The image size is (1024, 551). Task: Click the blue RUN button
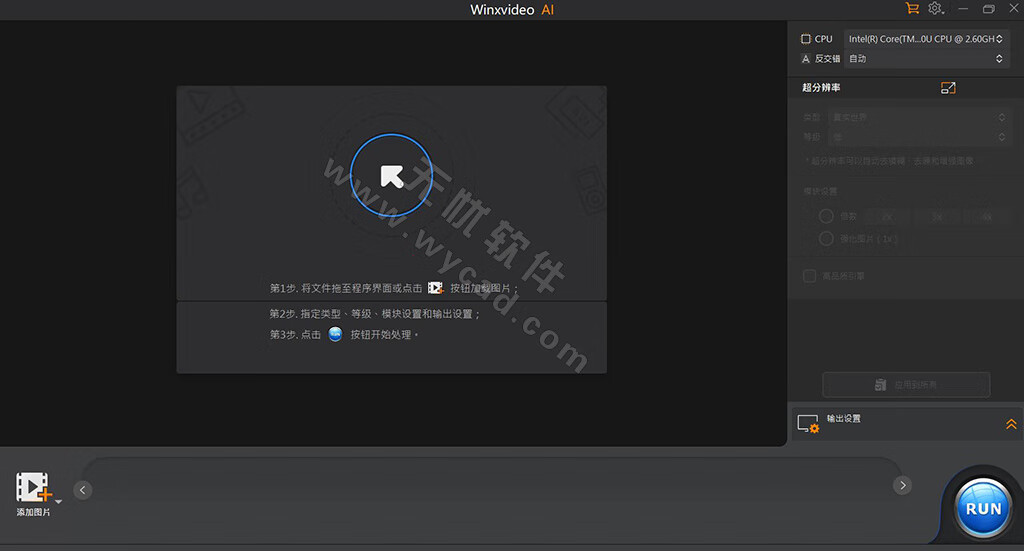coord(982,508)
